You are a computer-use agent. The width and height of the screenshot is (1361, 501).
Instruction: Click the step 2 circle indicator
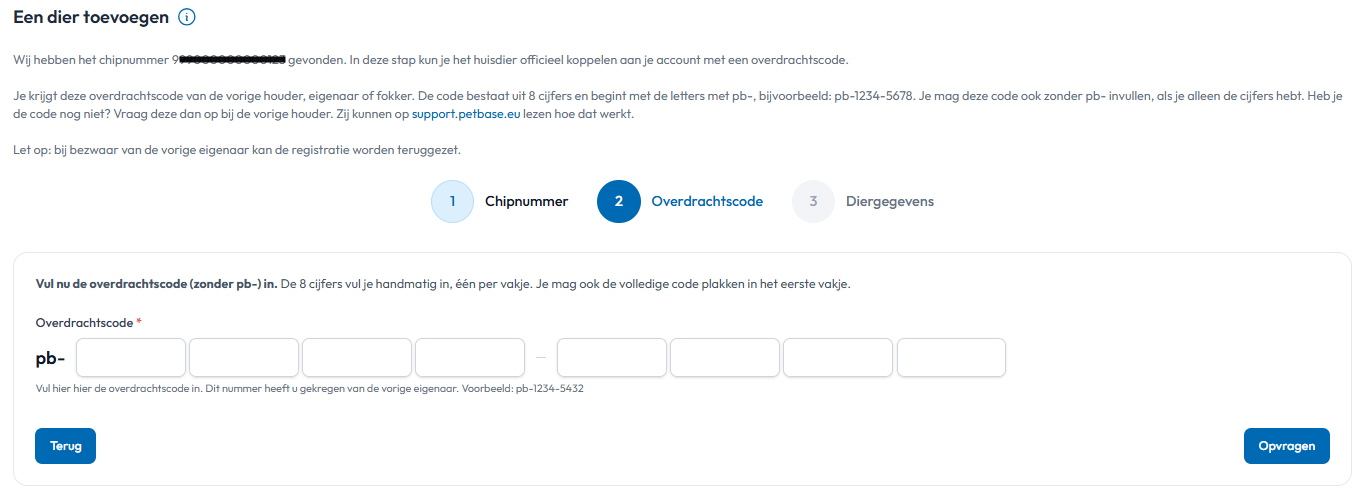tap(618, 201)
